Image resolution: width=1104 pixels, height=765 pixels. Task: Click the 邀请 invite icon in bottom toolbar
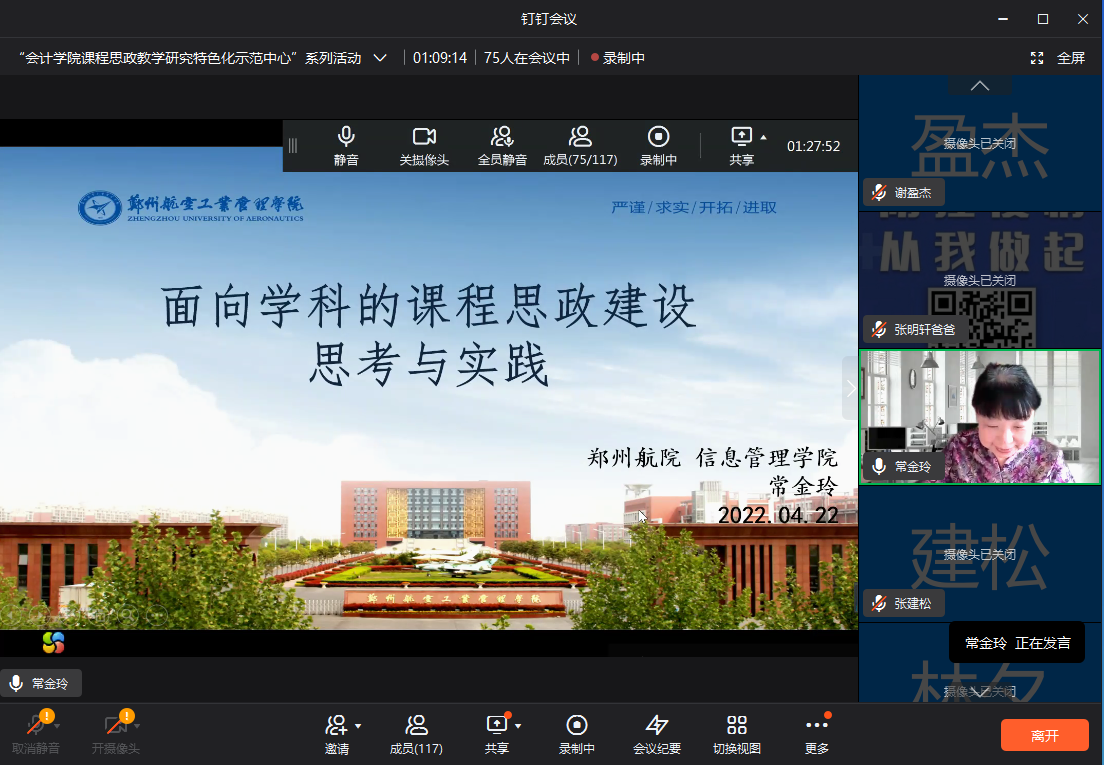tap(336, 726)
